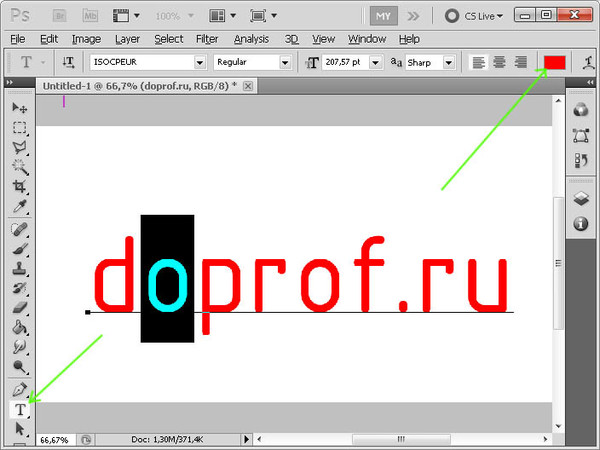
Task: Launch Bridge from the application bar
Action: (60, 16)
